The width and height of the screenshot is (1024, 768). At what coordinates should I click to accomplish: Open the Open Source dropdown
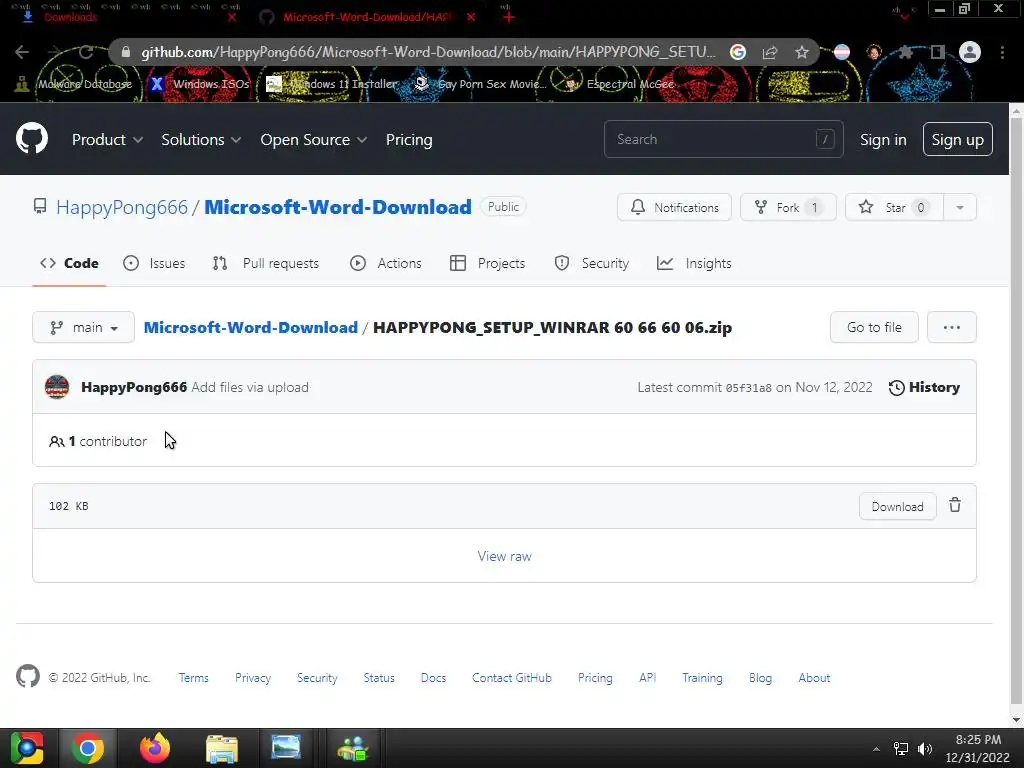click(313, 140)
